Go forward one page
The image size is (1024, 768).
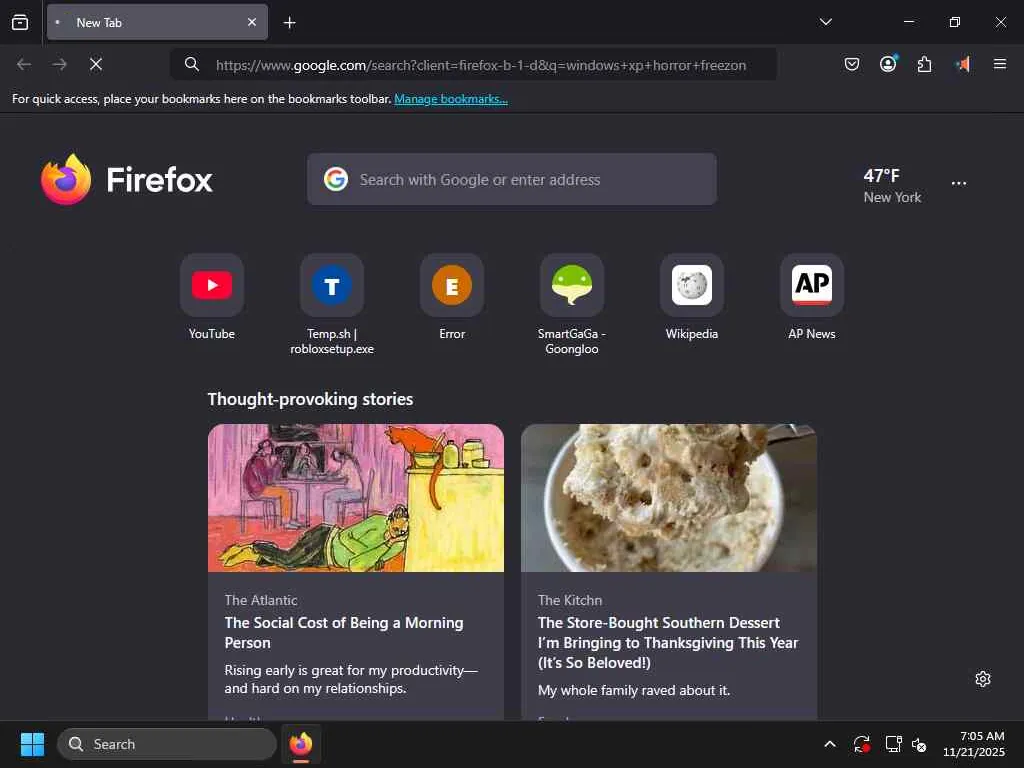click(x=60, y=64)
